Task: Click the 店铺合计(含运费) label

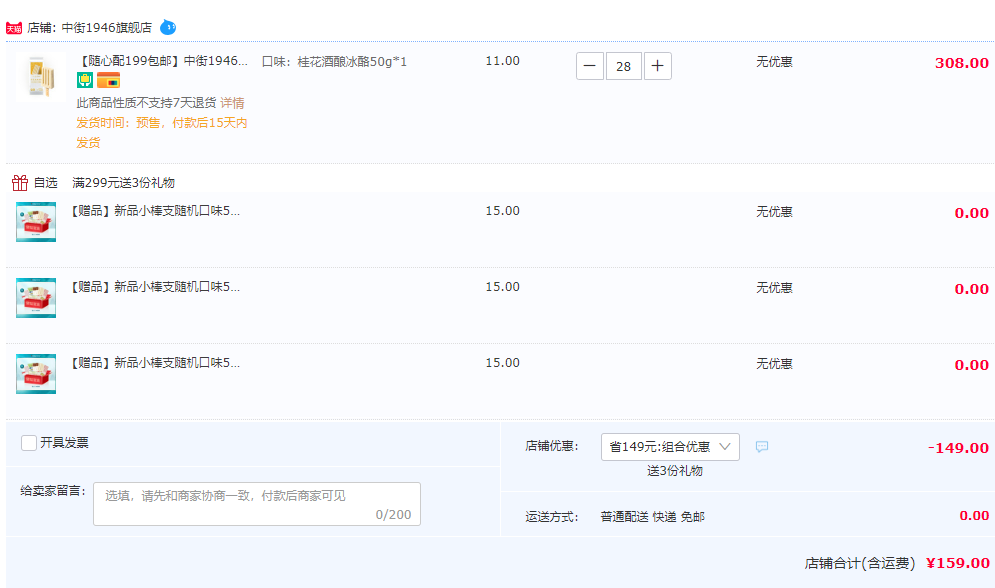Action: [x=860, y=563]
